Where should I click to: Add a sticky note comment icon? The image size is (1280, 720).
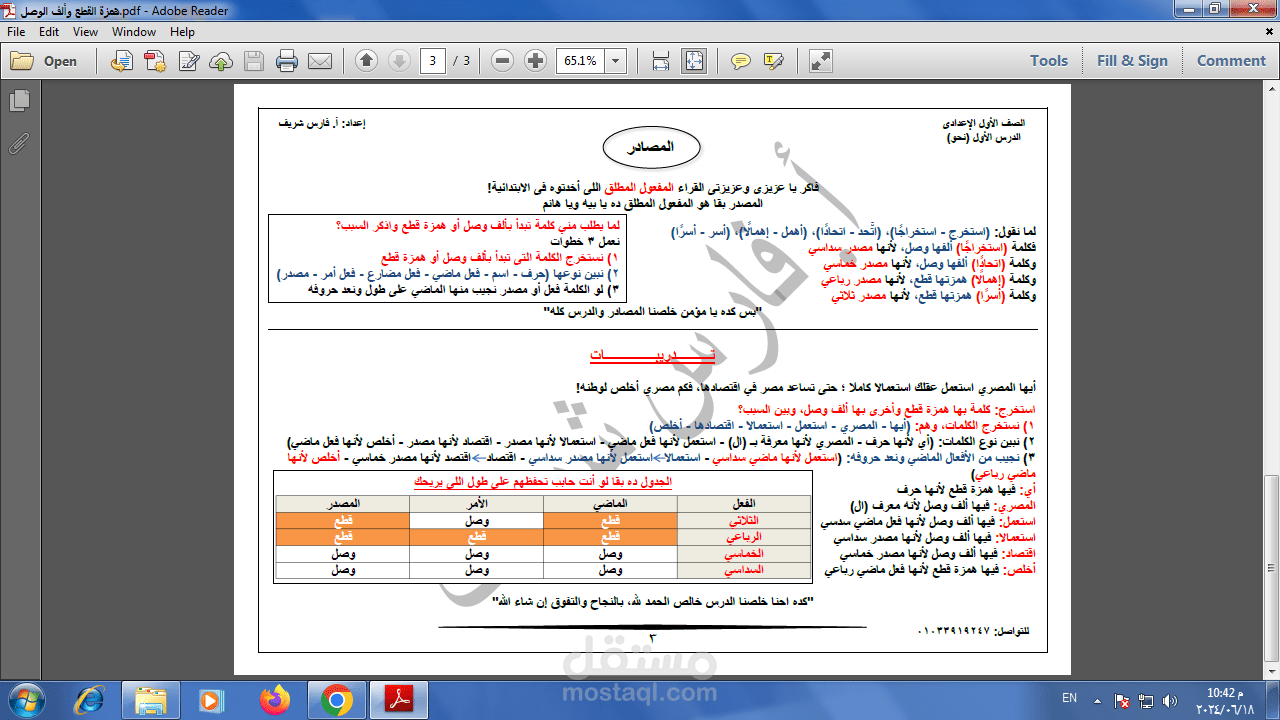coord(740,61)
